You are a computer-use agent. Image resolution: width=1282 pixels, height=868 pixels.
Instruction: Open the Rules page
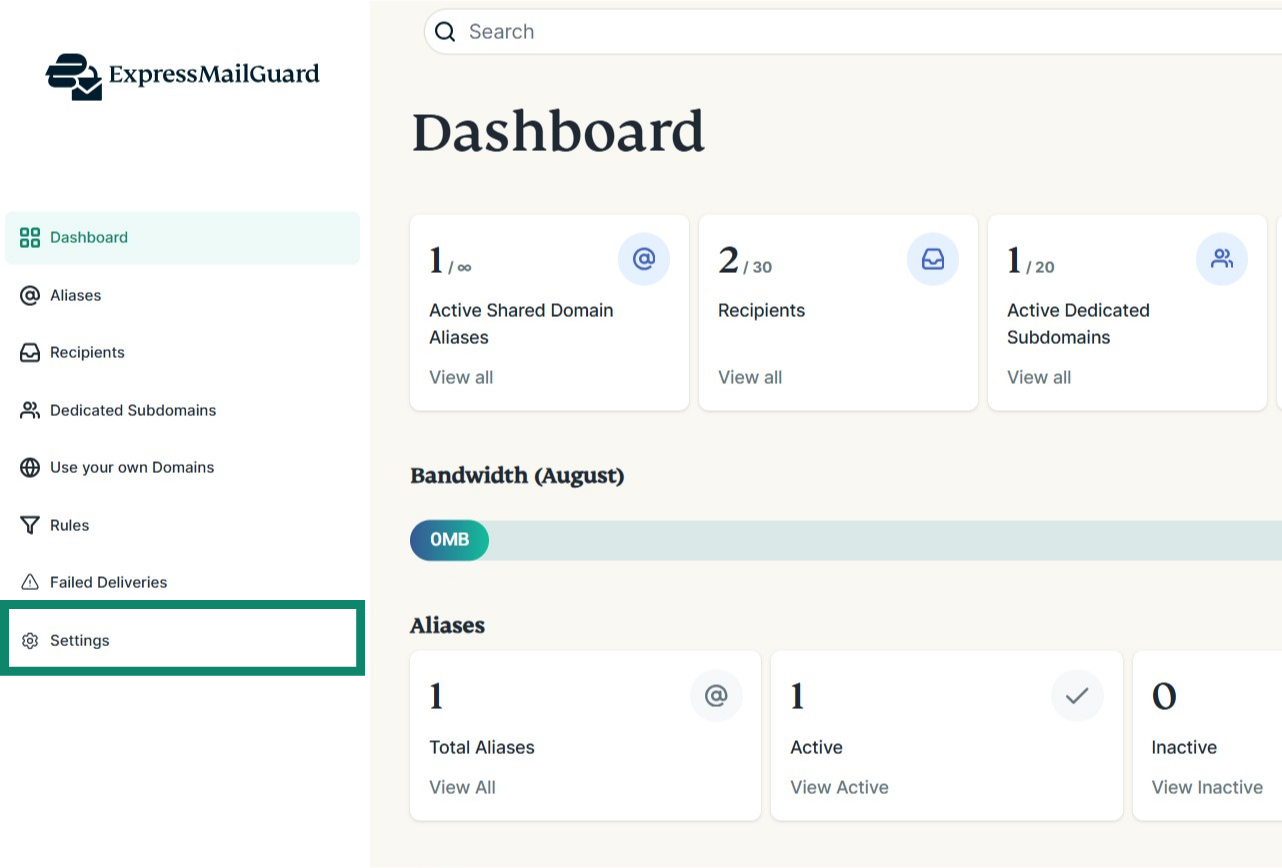click(182, 525)
